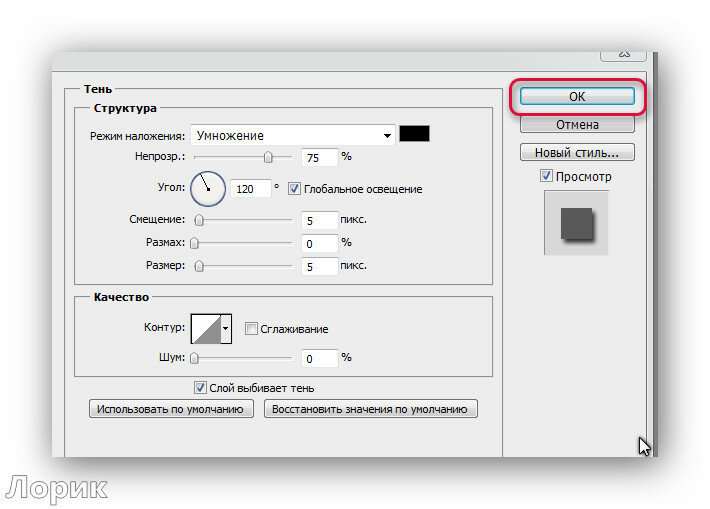Click the Отмена button
Screen dimensions: 710x509
pyautogui.click(x=577, y=125)
